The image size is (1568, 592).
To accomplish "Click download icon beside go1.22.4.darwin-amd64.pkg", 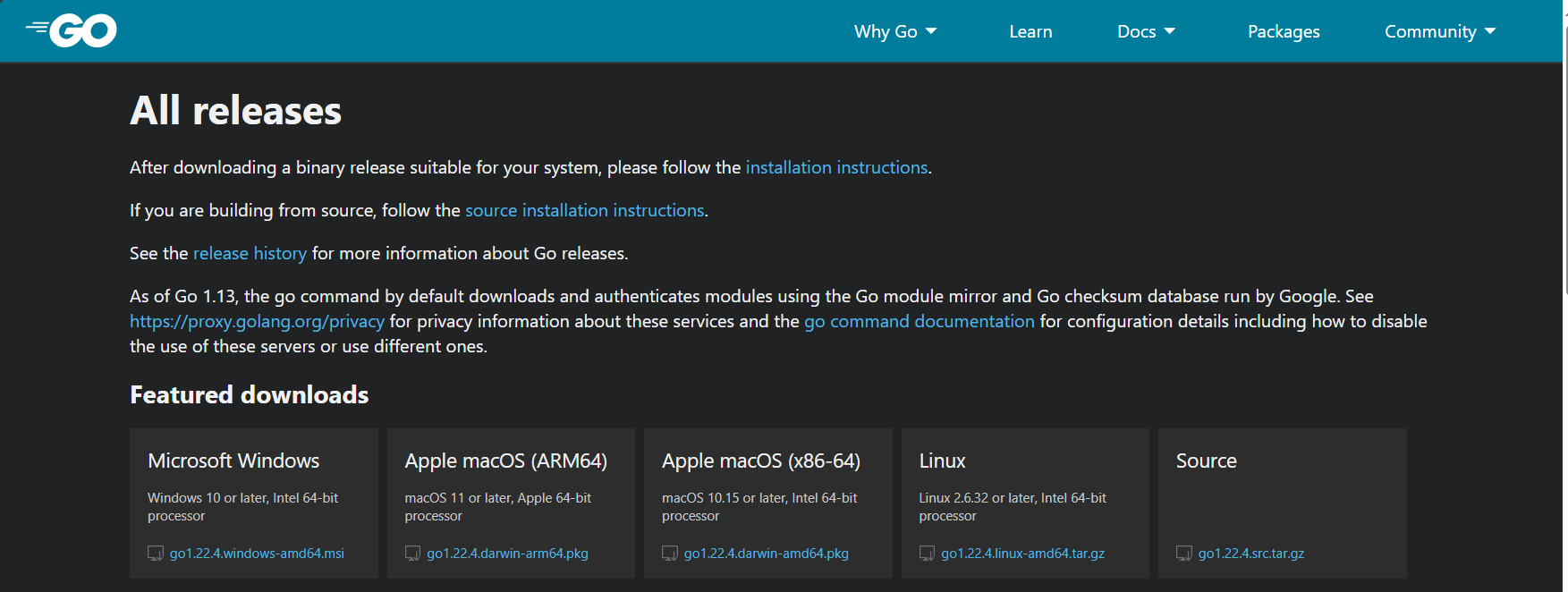I will pos(670,554).
